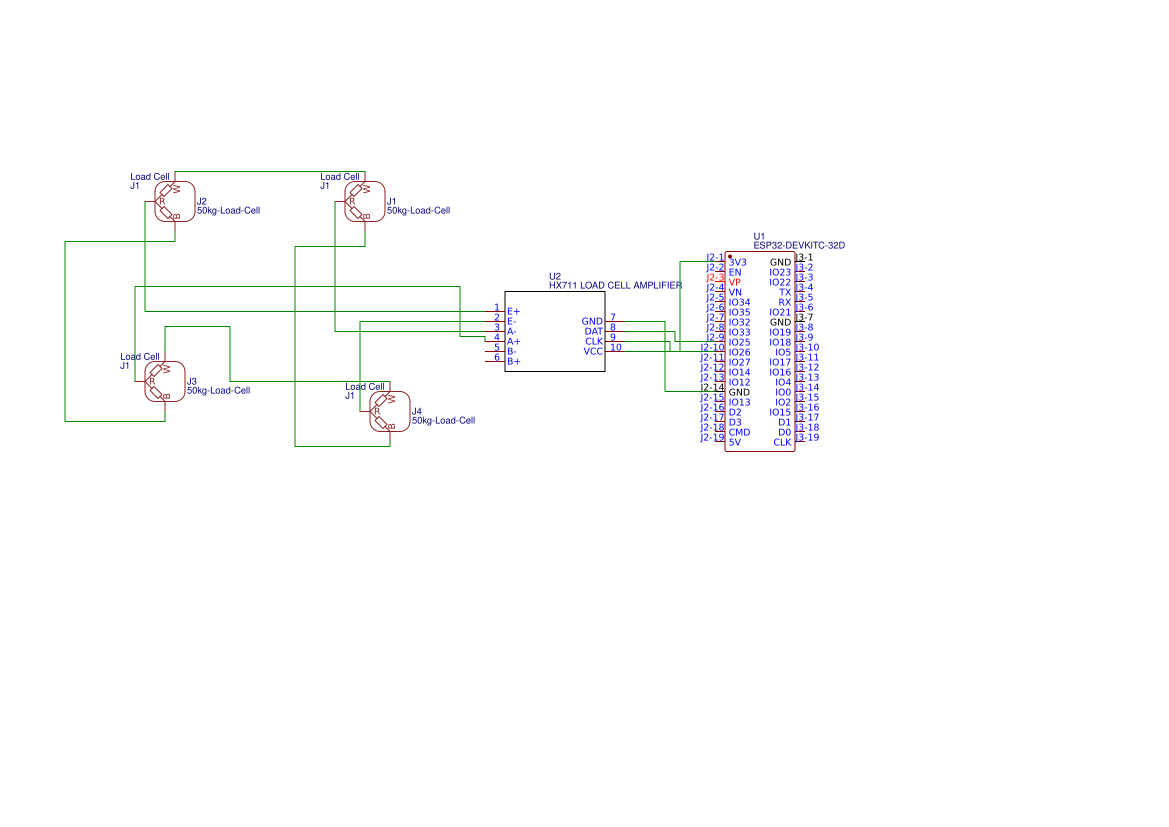The height and width of the screenshot is (827, 1169).
Task: Click the 5V pin at bottom of U1
Action: (x=735, y=442)
